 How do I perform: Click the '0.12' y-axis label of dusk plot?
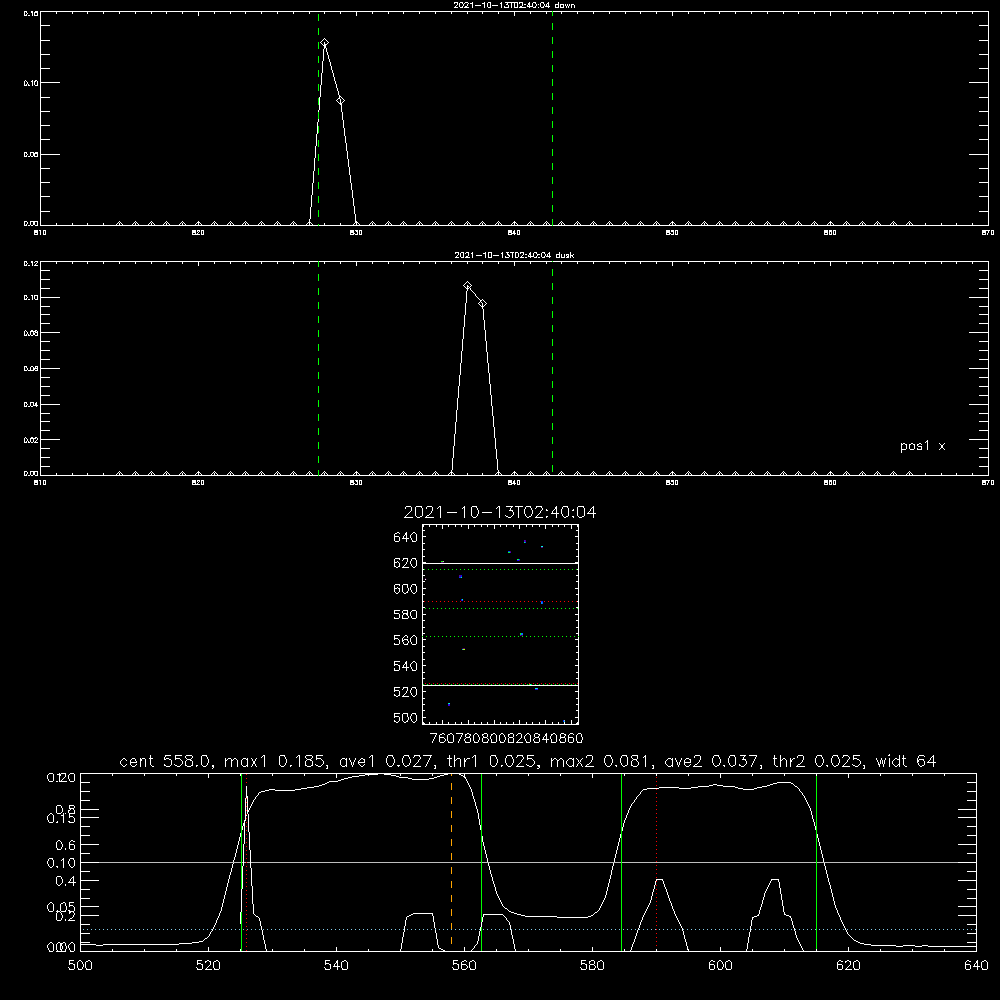click(x=31, y=263)
